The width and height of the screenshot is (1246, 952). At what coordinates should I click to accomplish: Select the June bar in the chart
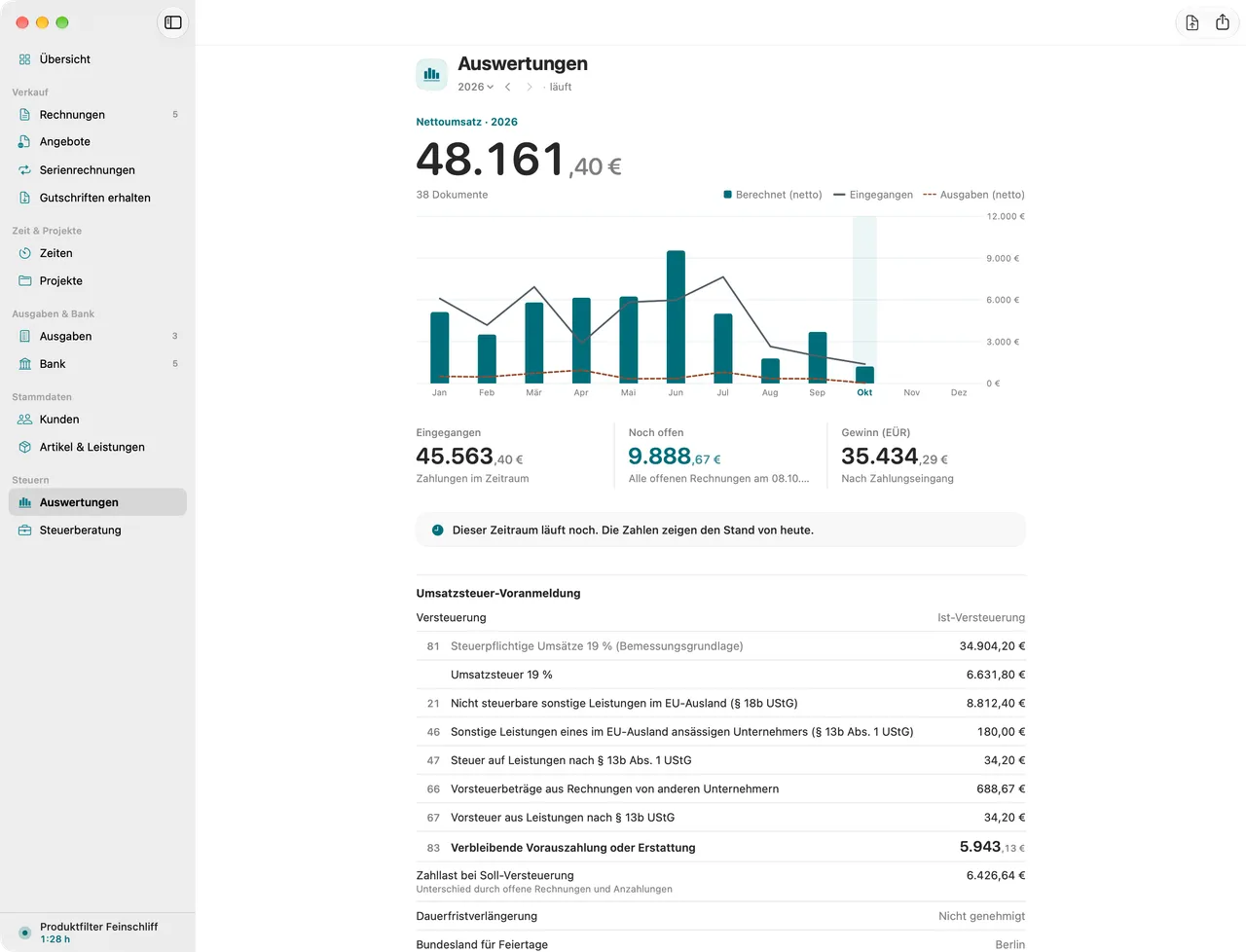(x=676, y=316)
